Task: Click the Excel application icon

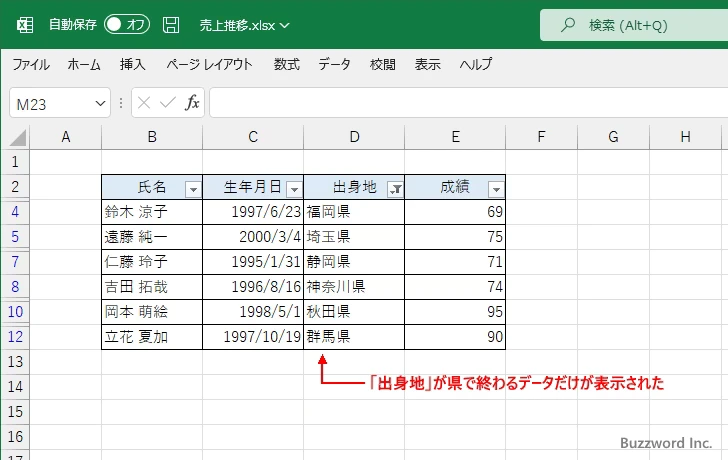Action: 25,25
